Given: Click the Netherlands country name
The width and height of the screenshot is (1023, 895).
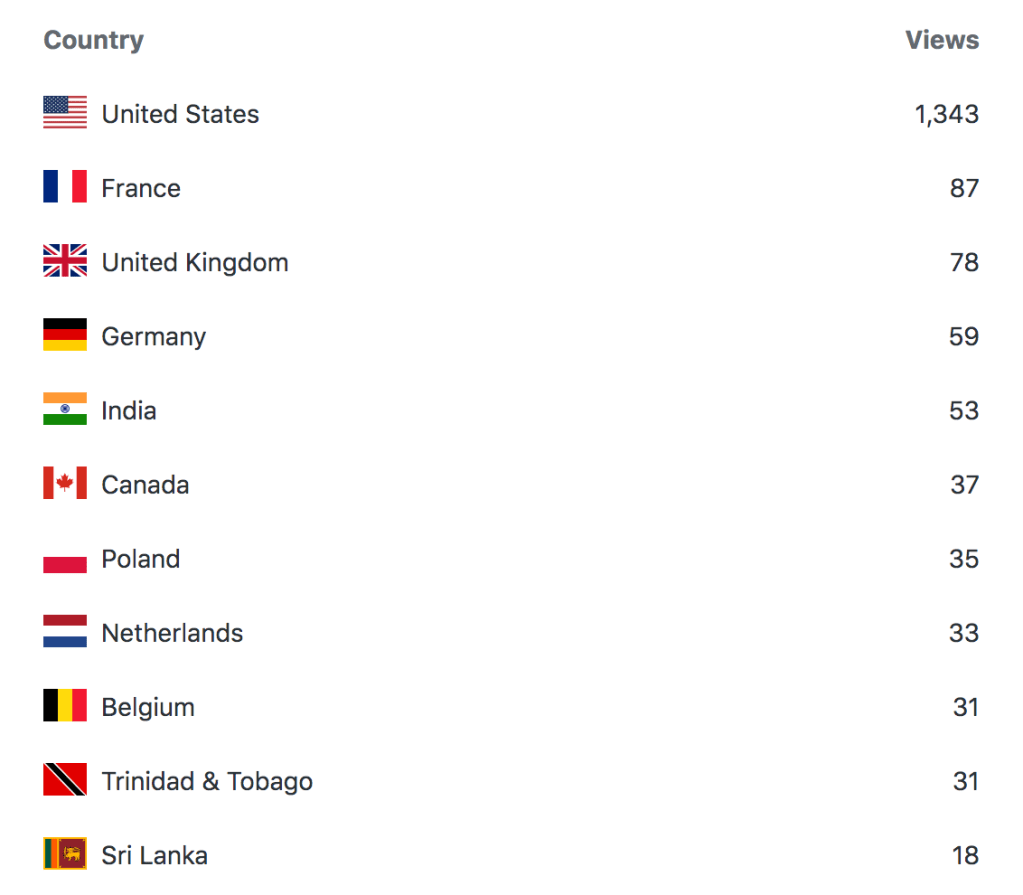Looking at the screenshot, I should click(x=172, y=633).
